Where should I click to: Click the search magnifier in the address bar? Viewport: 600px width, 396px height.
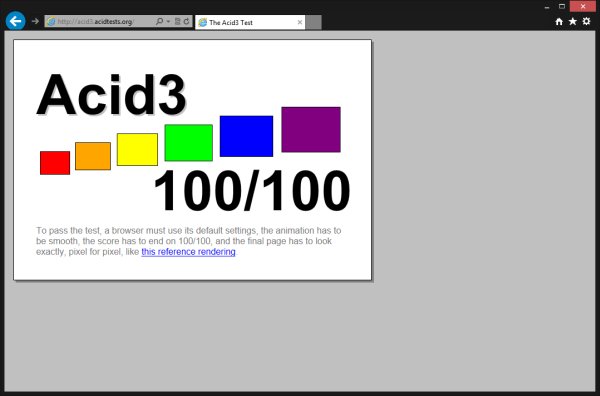160,21
